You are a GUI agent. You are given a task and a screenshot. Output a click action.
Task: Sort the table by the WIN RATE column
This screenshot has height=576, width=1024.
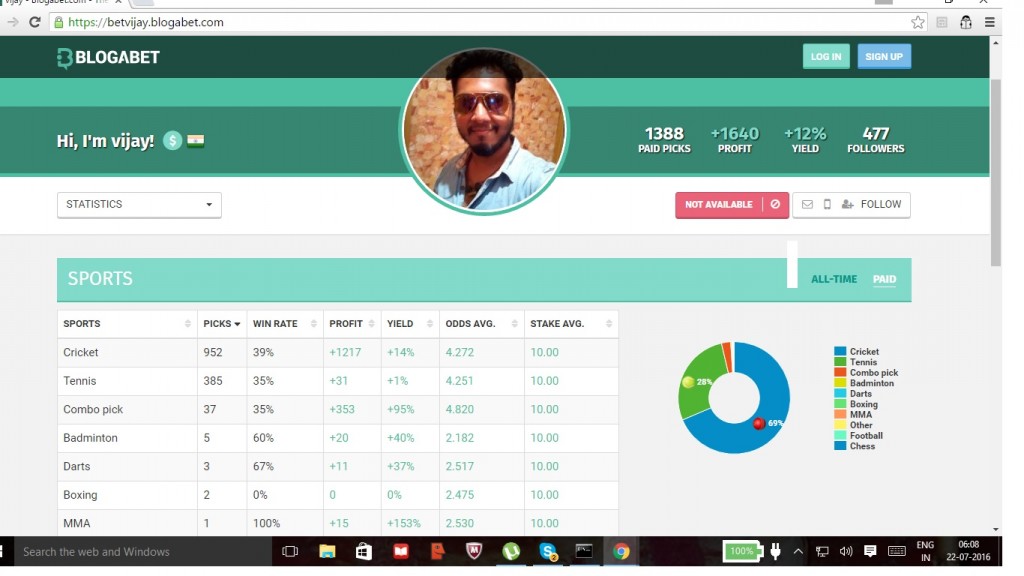click(x=285, y=324)
